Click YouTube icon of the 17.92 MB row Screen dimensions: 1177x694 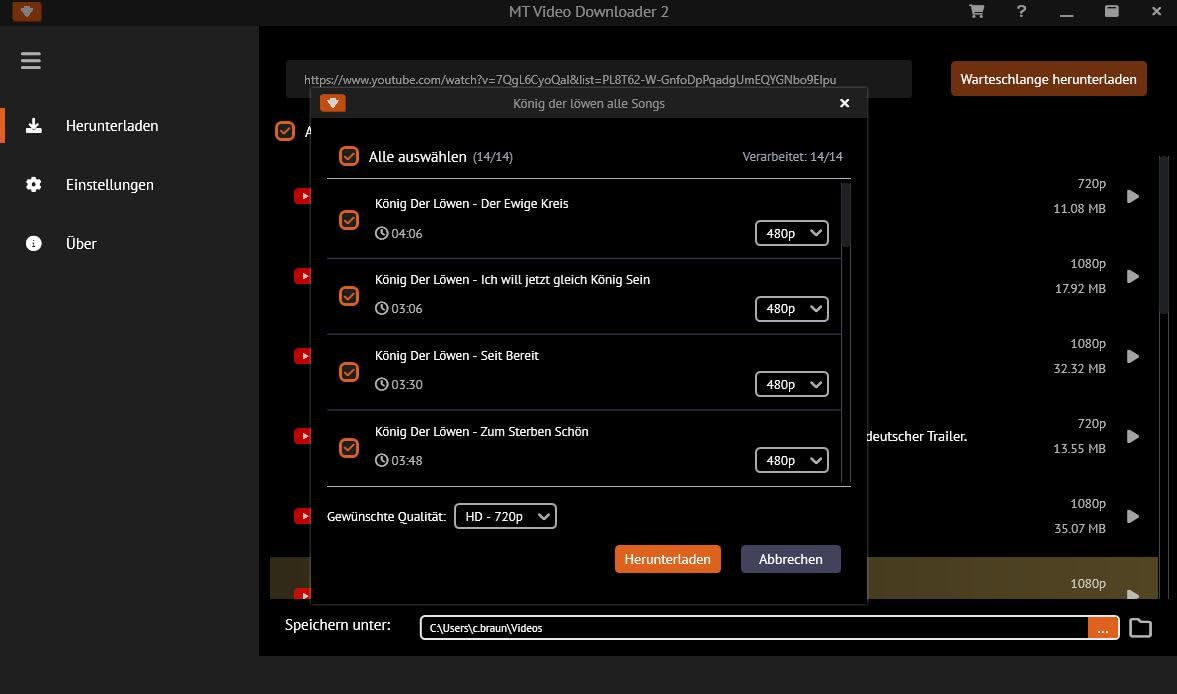(x=302, y=276)
